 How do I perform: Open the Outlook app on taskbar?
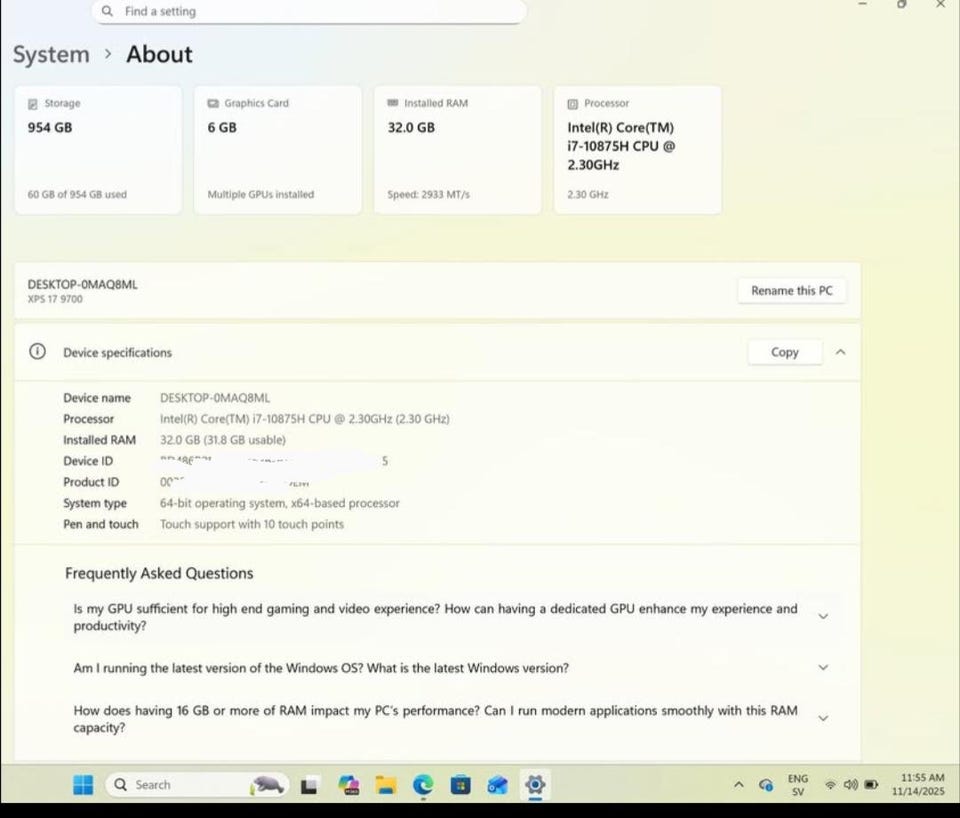[497, 785]
